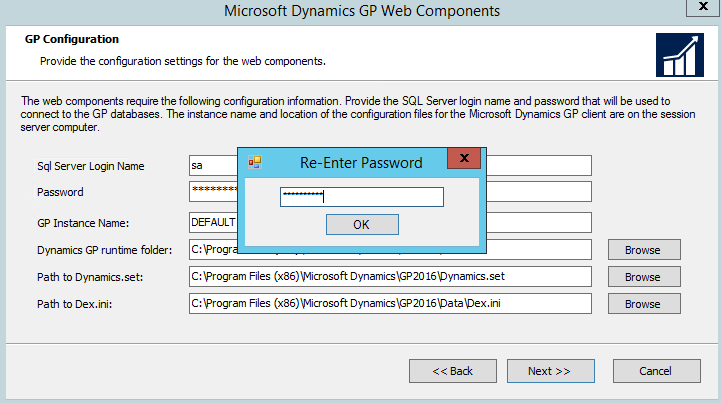721x403 pixels.
Task: Browse for the Dynamics GP runtime folder
Action: (643, 249)
